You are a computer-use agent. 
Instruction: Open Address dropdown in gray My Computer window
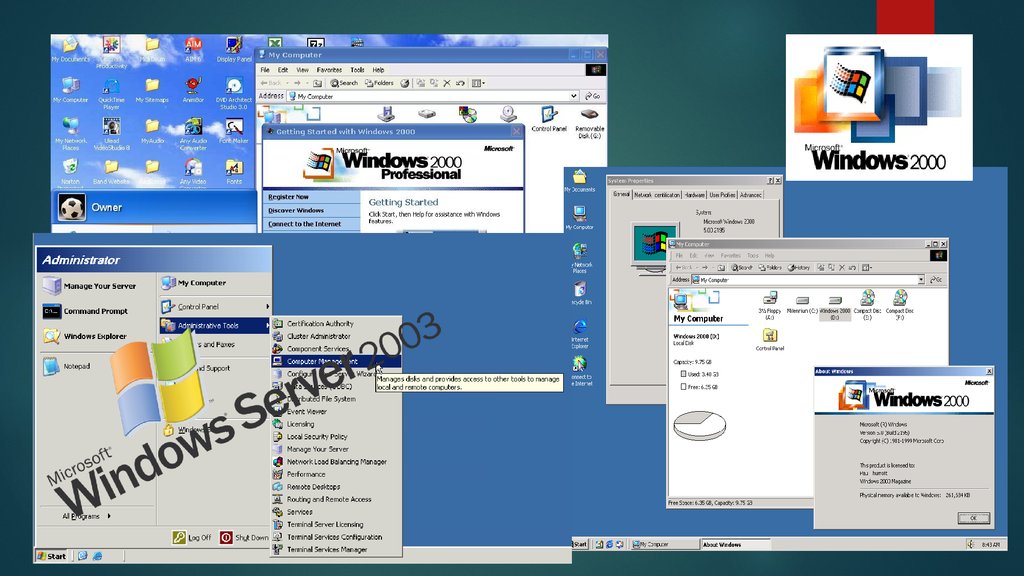click(921, 280)
